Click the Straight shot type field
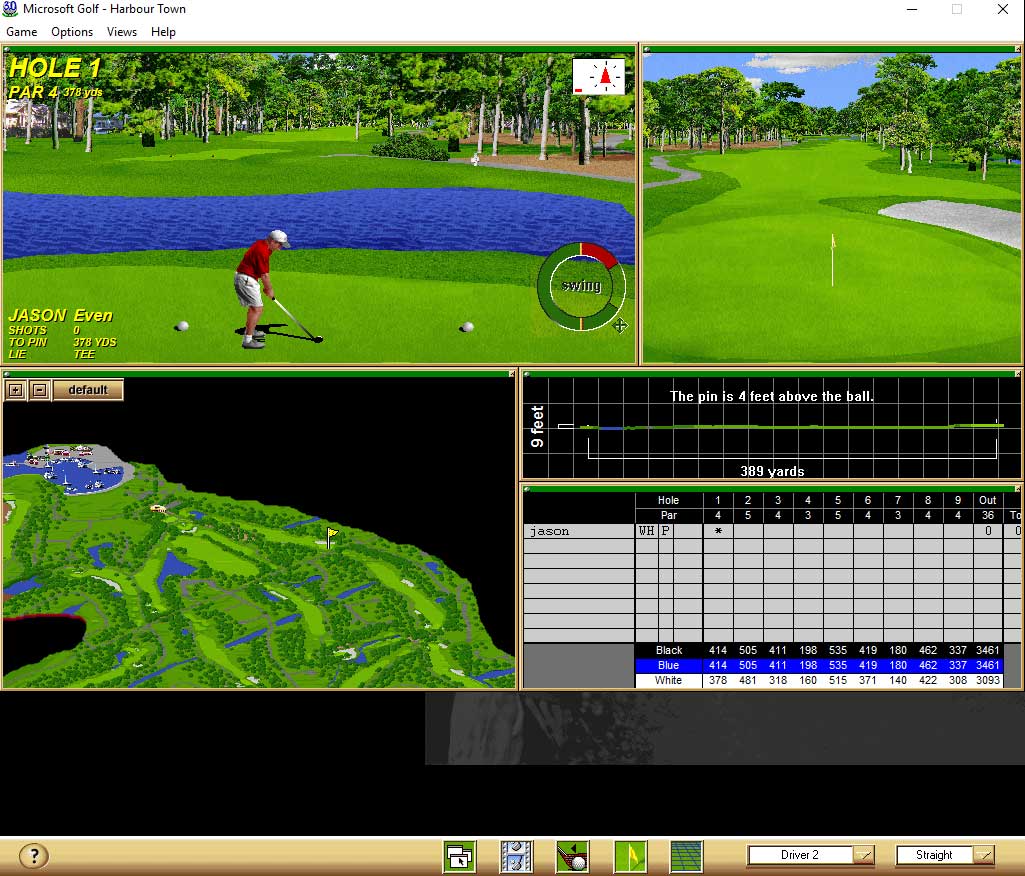The image size is (1025, 876). (x=934, y=855)
